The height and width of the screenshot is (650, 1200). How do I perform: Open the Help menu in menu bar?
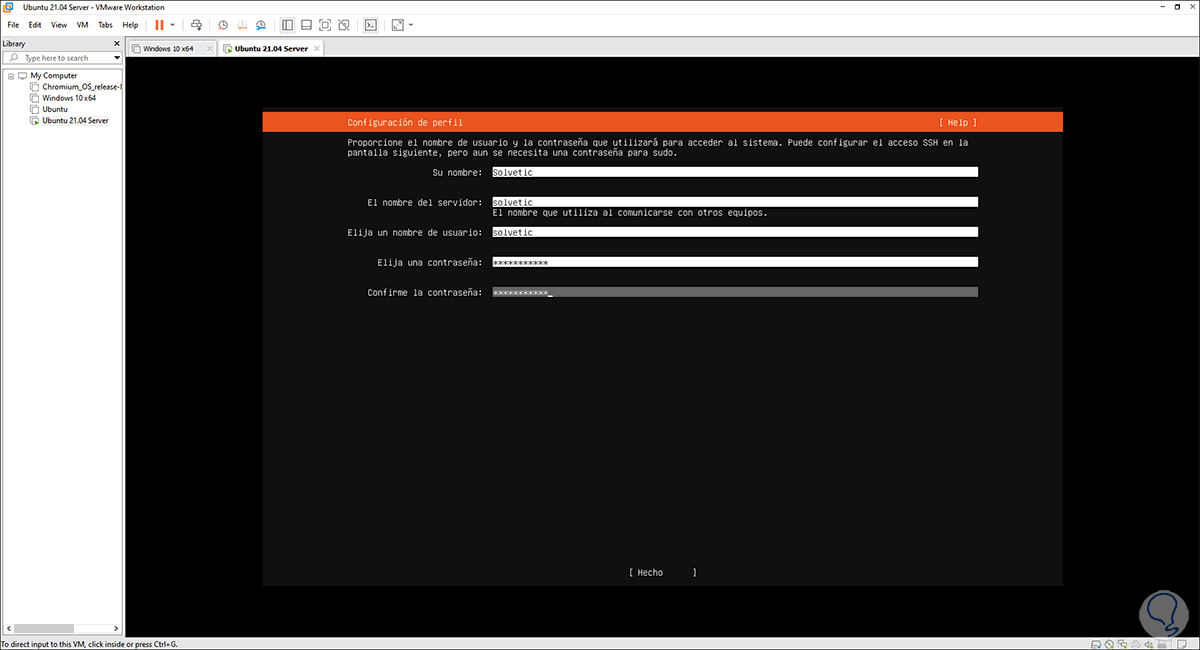[x=130, y=24]
